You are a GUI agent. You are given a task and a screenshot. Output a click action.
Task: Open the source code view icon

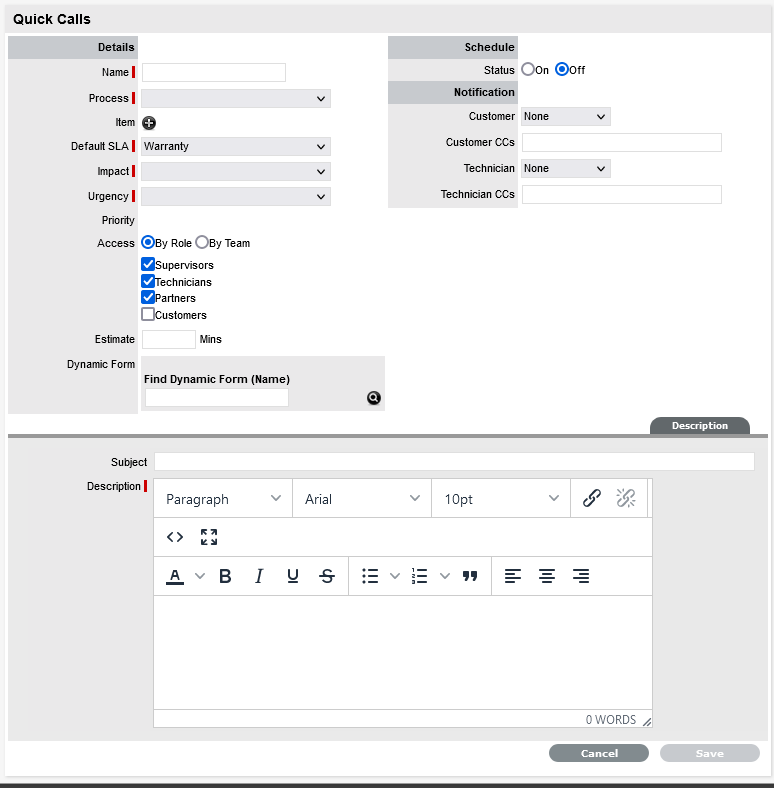click(x=175, y=537)
